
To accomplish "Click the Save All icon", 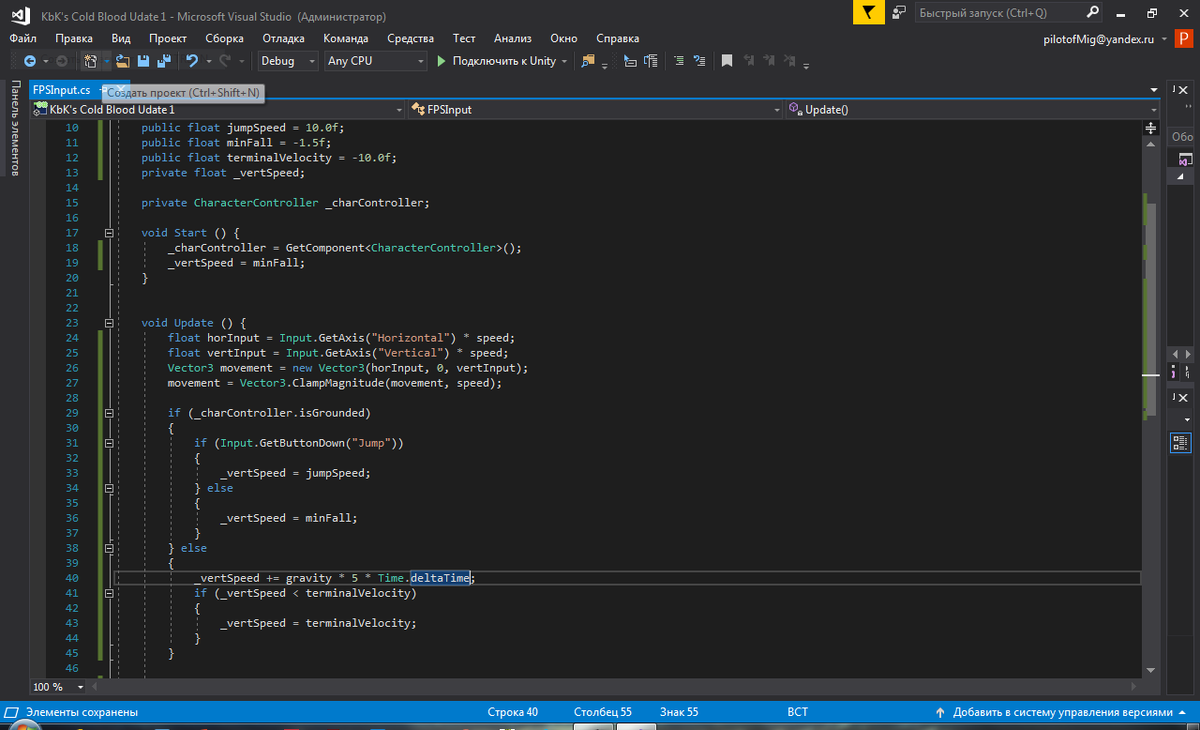I will tap(163, 61).
